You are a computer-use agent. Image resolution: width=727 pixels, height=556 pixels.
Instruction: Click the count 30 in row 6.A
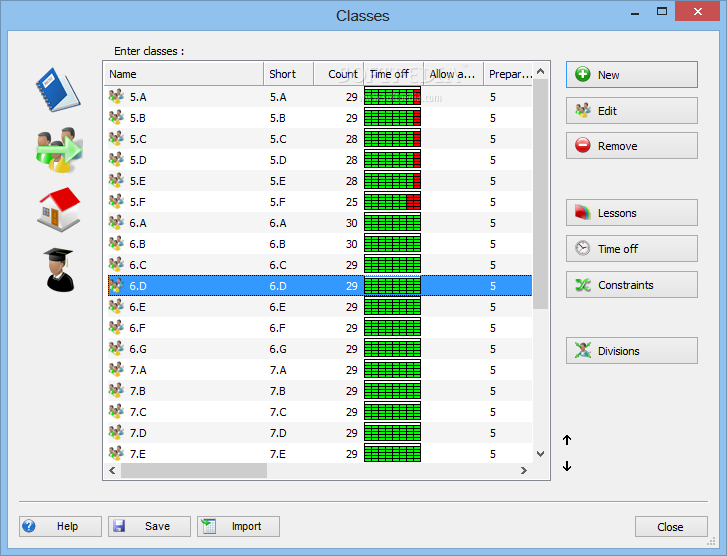(x=351, y=223)
